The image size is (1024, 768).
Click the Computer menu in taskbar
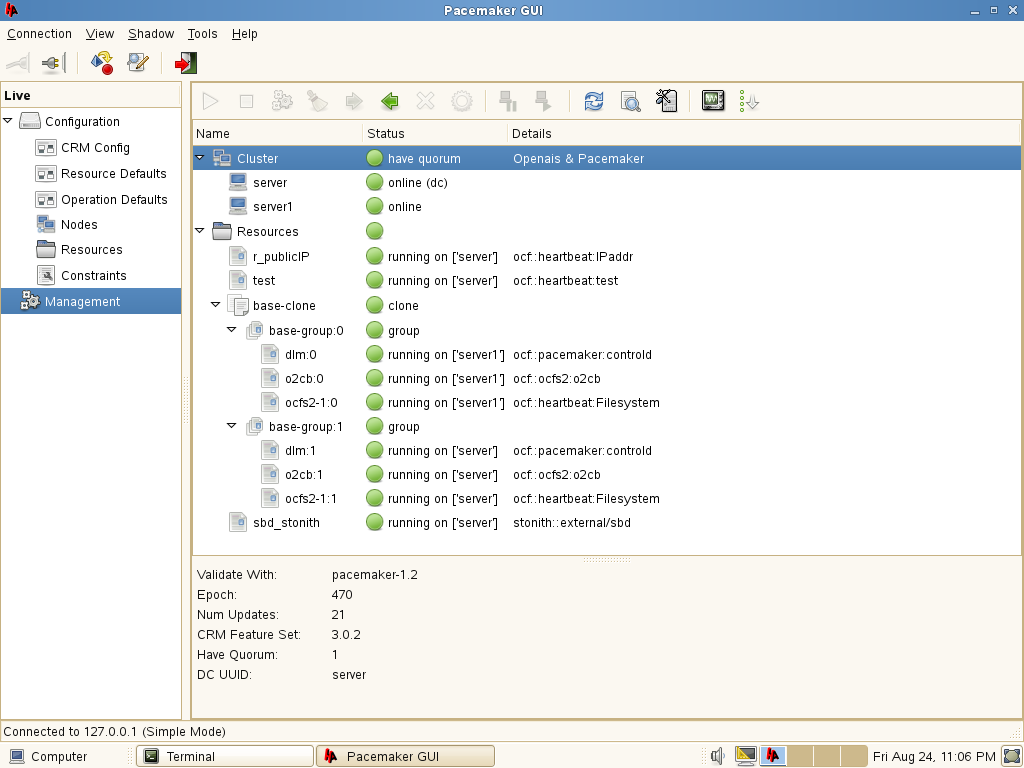pos(48,756)
